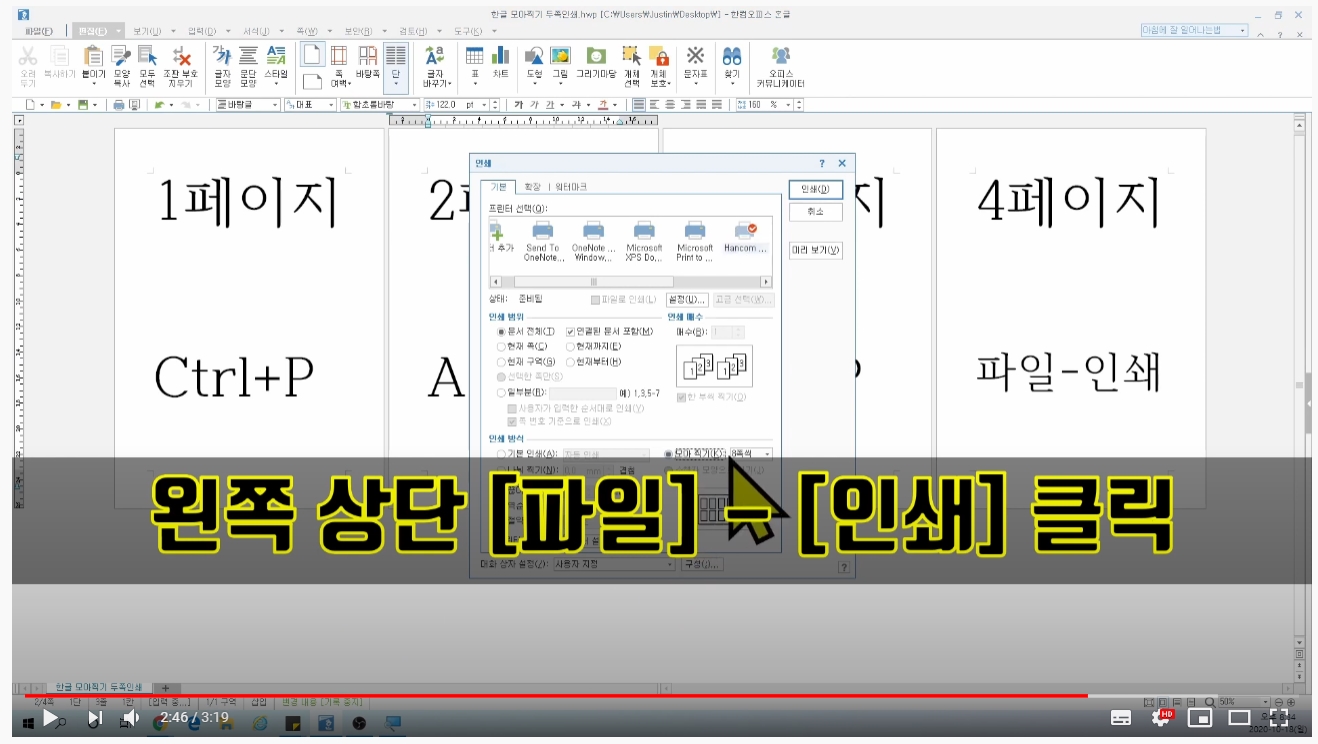Click the 그림 (picture) icon
Viewport: 1318px width, 744px height.
pyautogui.click(x=560, y=57)
